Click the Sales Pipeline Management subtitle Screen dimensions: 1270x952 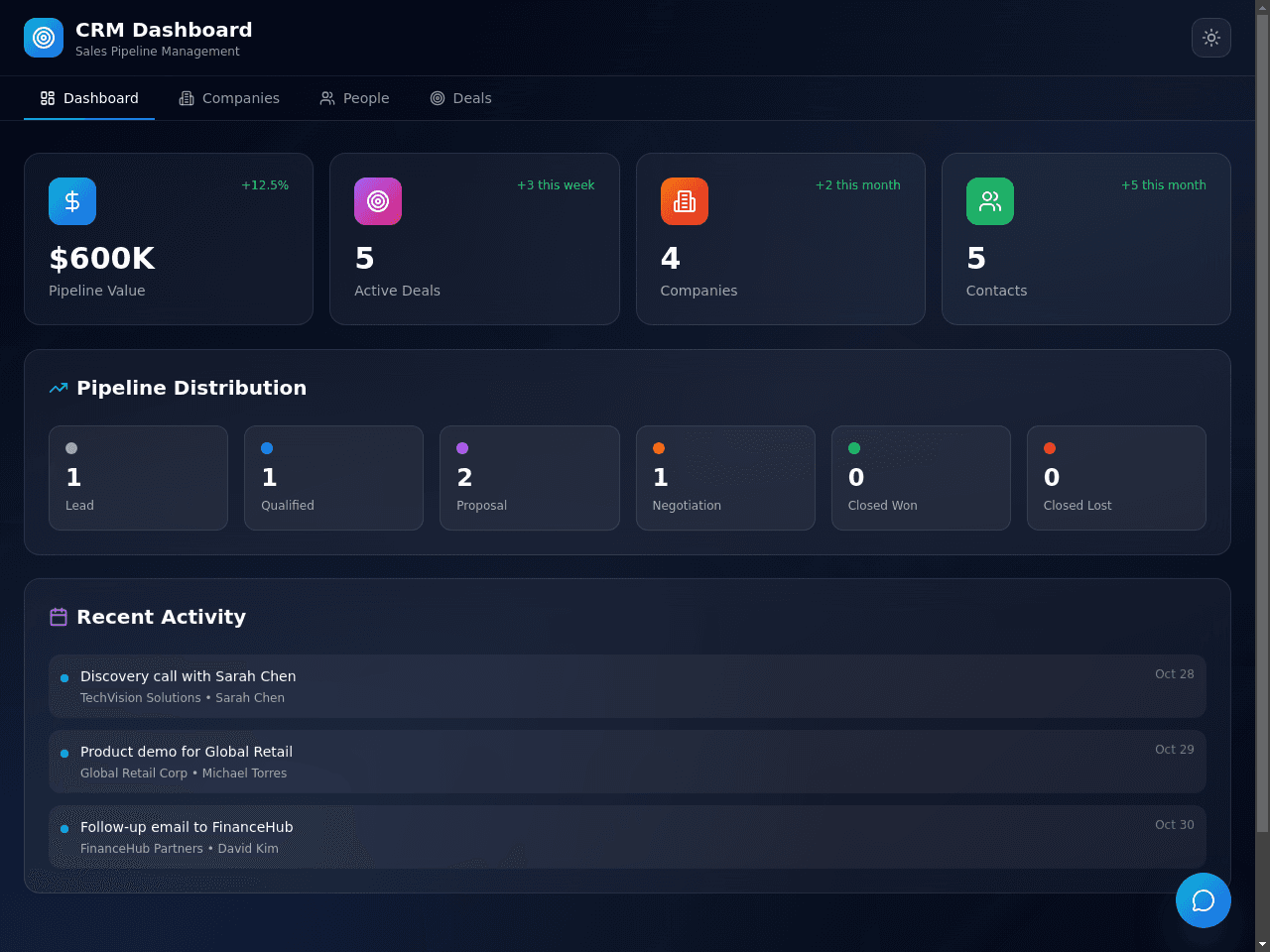click(x=158, y=52)
